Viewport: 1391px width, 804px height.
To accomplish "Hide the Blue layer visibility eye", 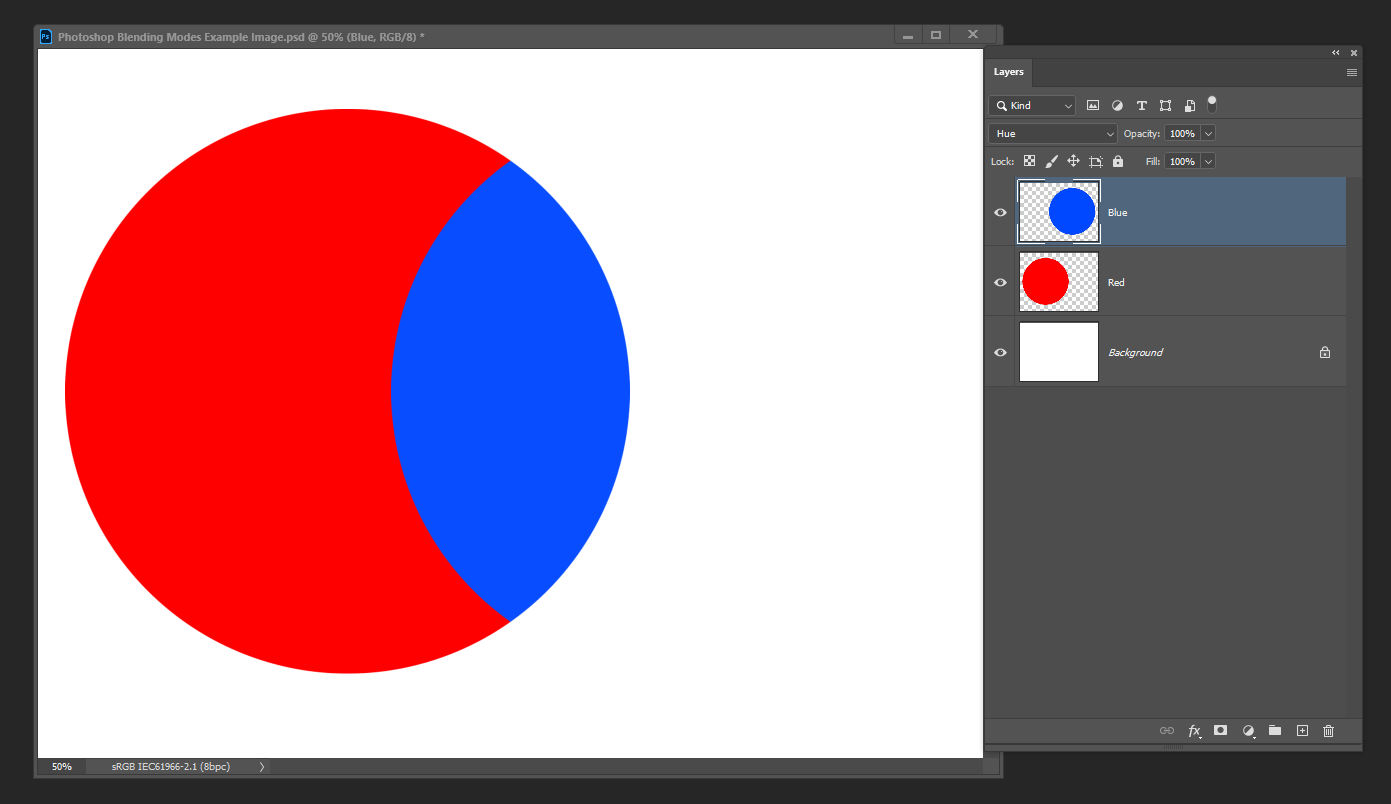I will [1000, 212].
